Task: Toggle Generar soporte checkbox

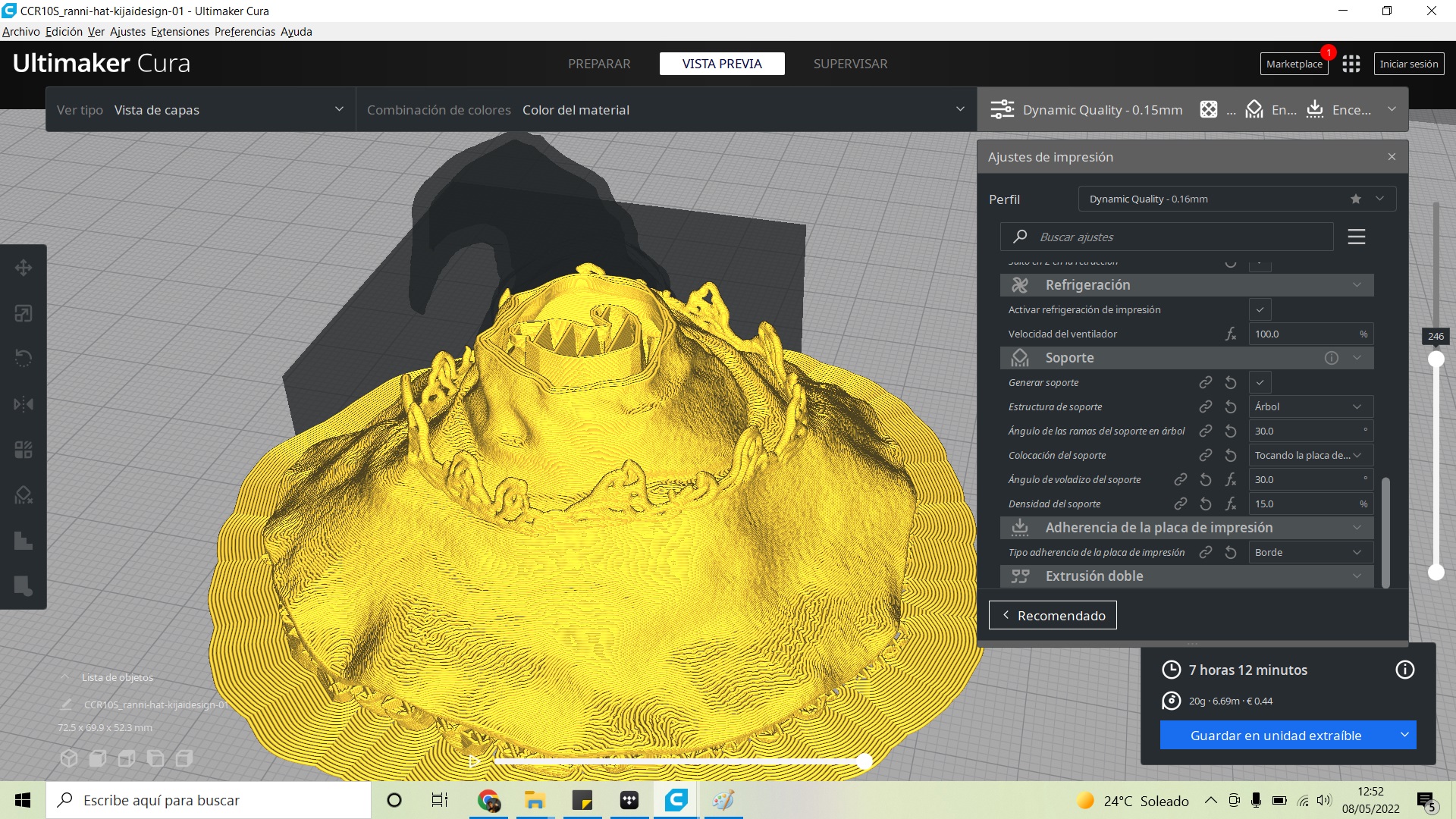Action: pos(1260,383)
